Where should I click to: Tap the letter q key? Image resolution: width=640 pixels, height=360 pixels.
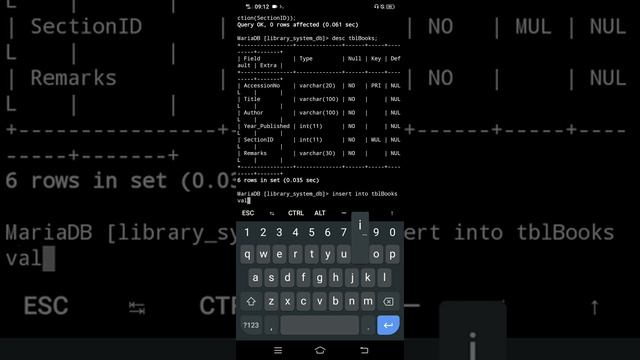pyautogui.click(x=247, y=254)
